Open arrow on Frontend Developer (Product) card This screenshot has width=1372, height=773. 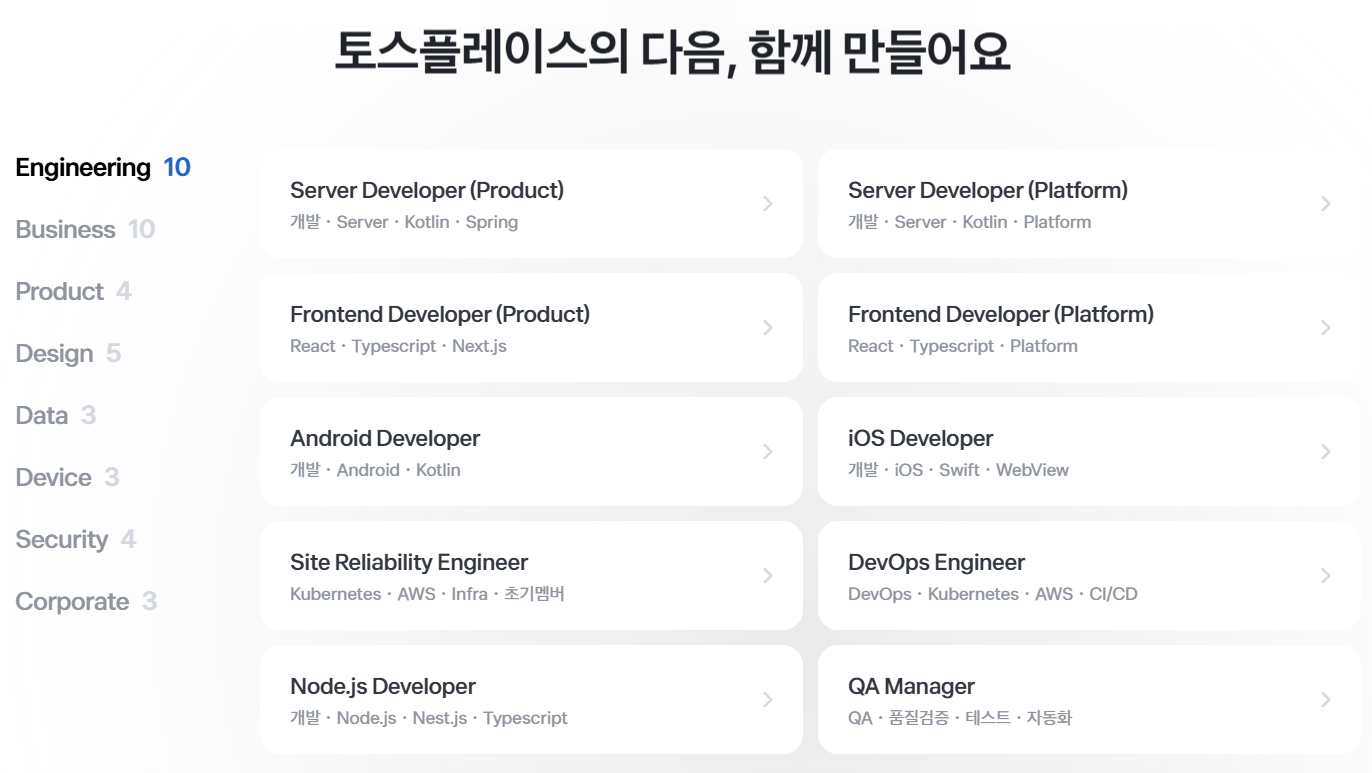tap(768, 328)
